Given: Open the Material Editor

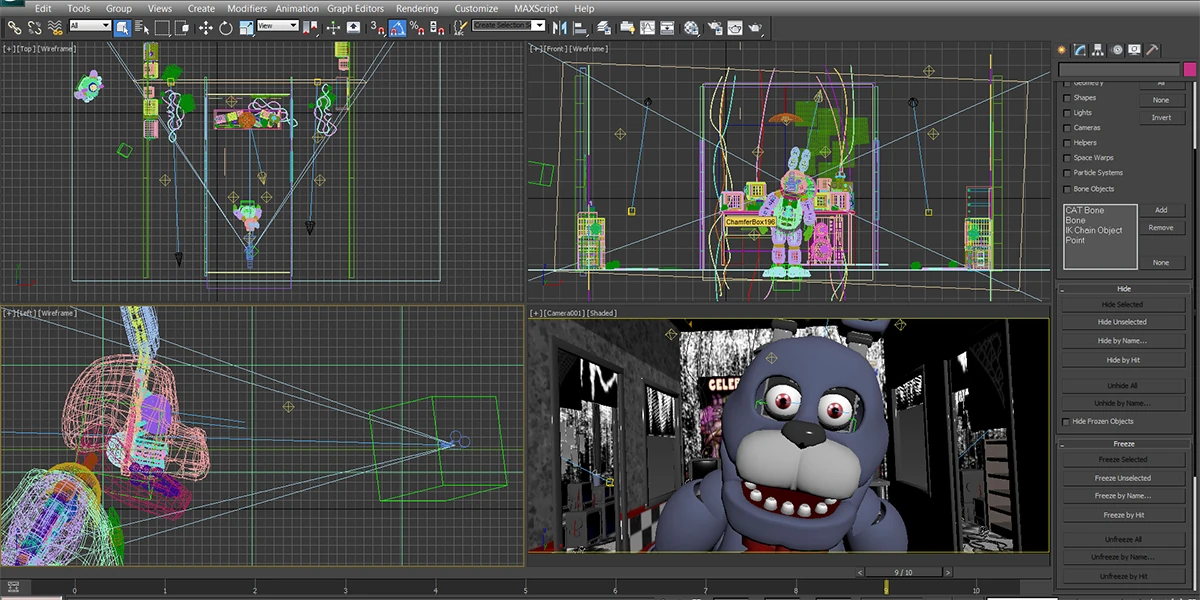Looking at the screenshot, I should 692,27.
